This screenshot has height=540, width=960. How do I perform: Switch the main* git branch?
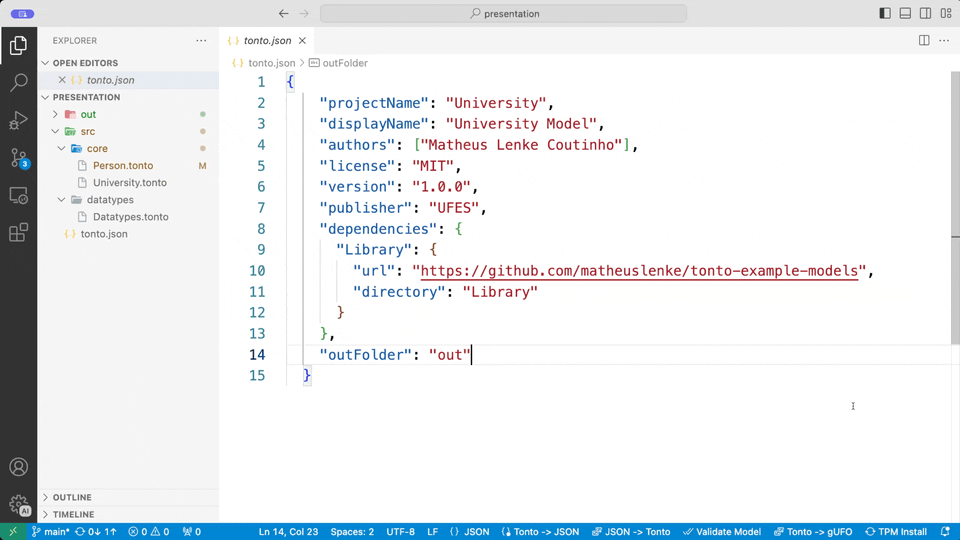pyautogui.click(x=51, y=531)
